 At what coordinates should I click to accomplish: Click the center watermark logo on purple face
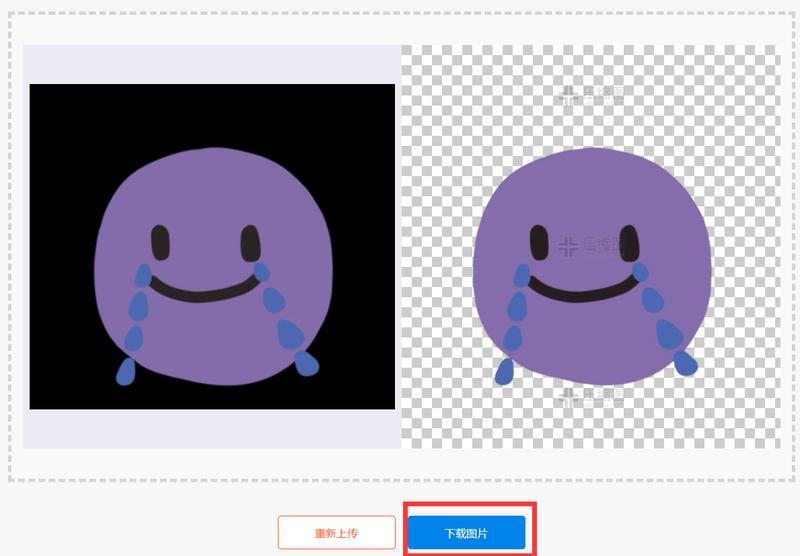tap(590, 245)
